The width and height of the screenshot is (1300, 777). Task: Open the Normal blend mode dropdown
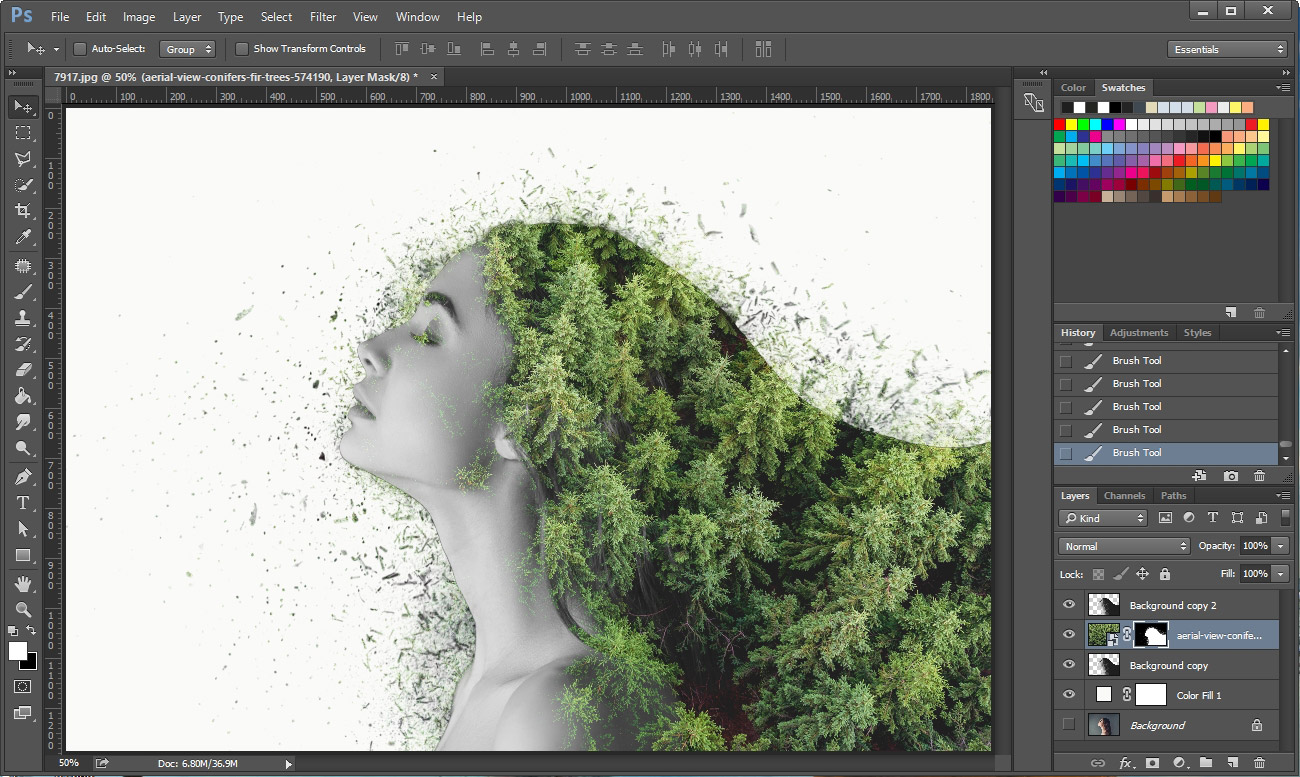[1125, 546]
